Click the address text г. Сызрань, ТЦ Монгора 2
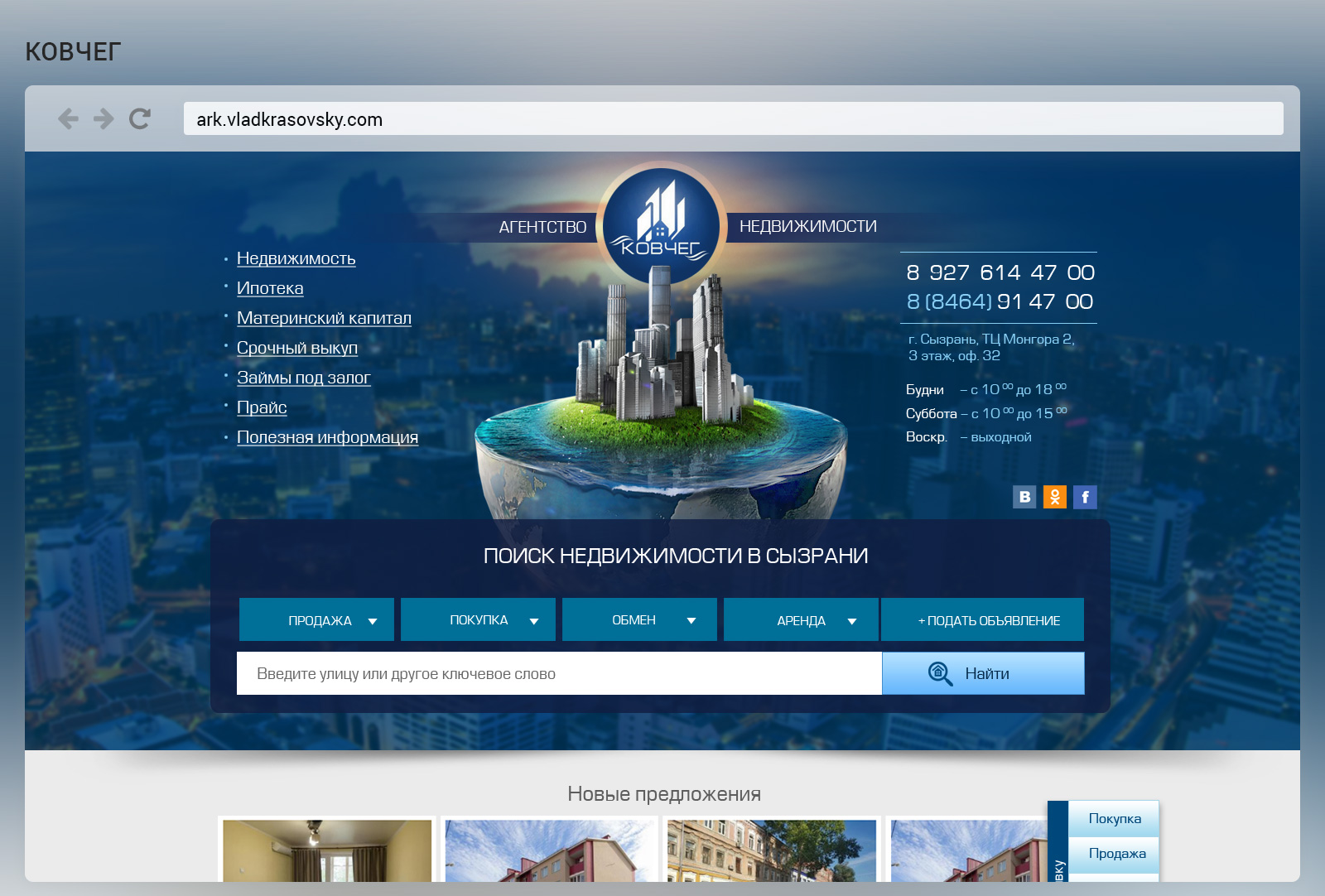 pos(991,340)
